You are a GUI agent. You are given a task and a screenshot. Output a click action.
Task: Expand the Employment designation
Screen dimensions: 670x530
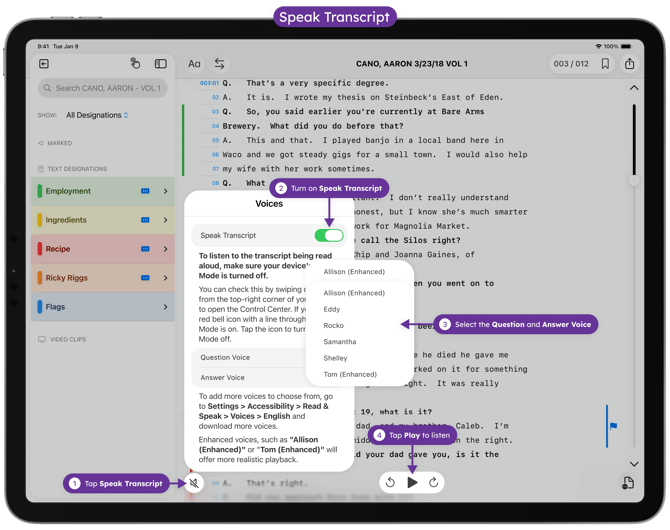click(x=165, y=191)
